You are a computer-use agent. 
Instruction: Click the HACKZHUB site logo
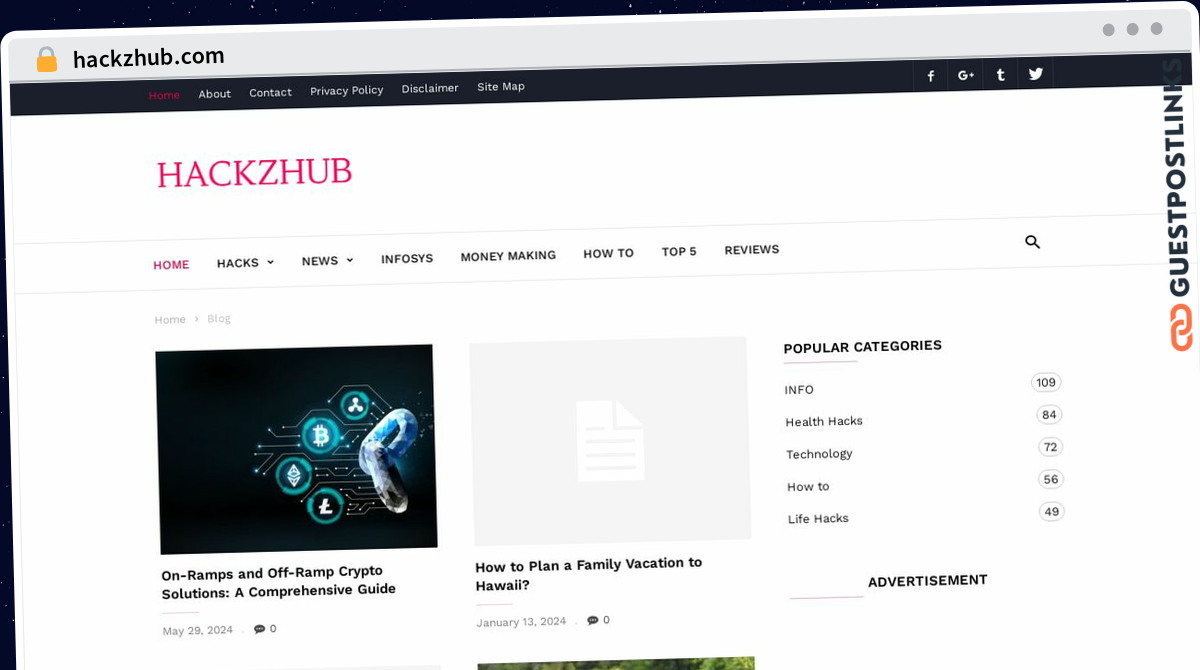[254, 173]
